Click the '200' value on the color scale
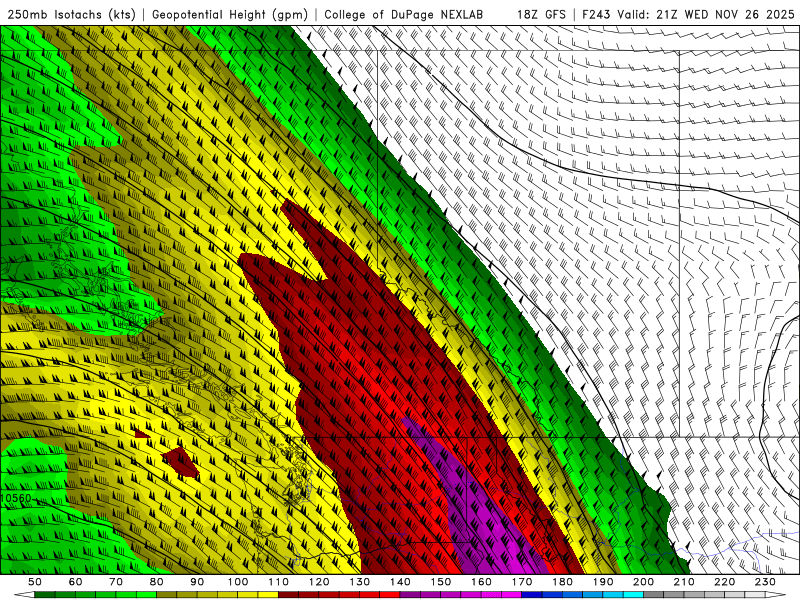The image size is (800, 600). click(x=643, y=582)
